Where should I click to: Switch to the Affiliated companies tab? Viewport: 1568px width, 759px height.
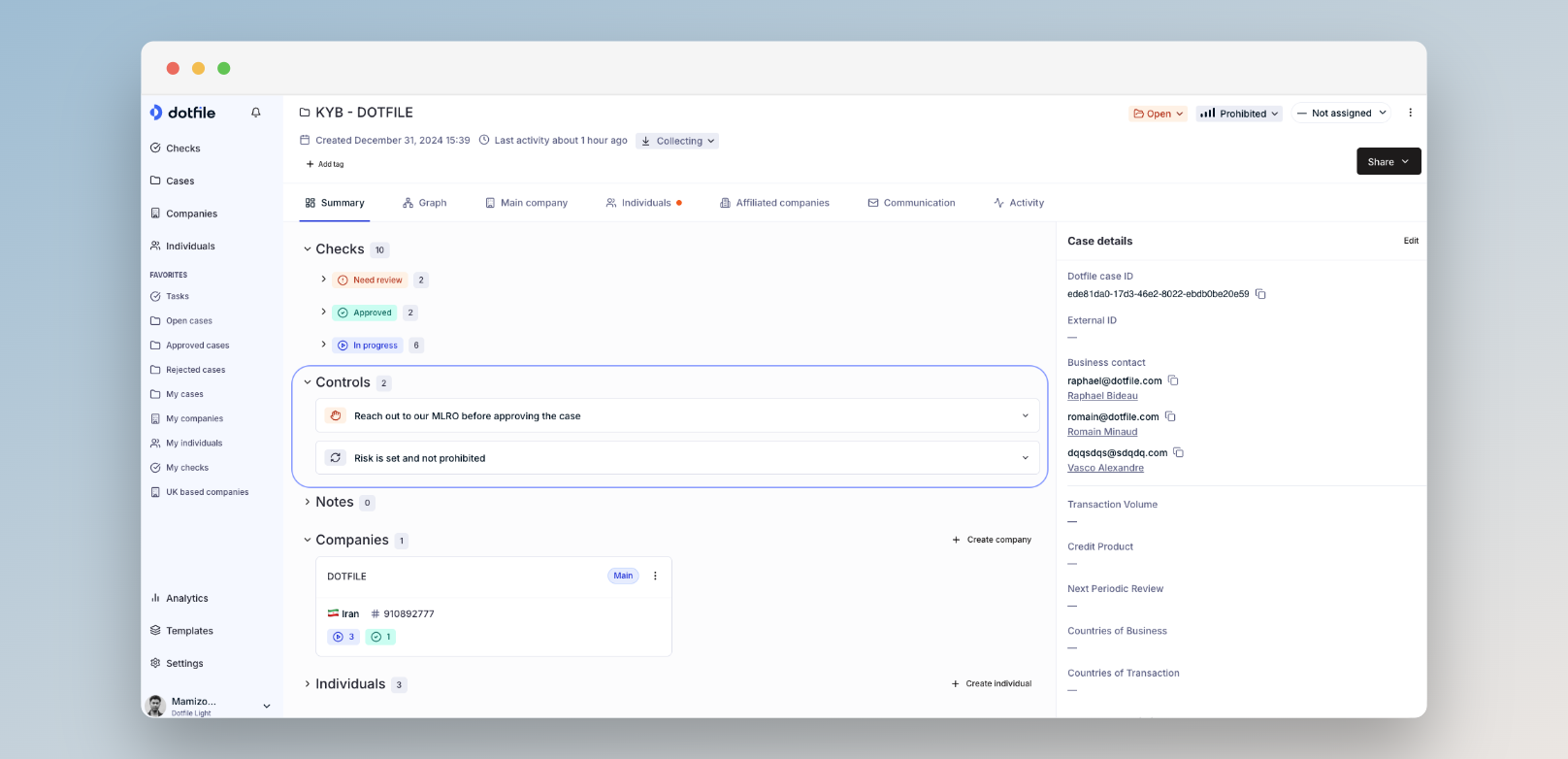774,203
